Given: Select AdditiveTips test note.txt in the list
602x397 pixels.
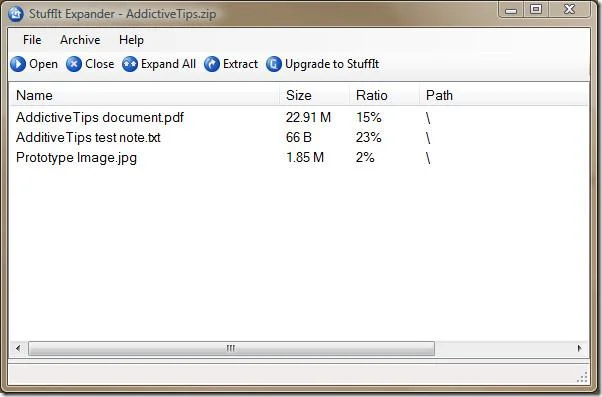Looking at the screenshot, I should pyautogui.click(x=88, y=137).
